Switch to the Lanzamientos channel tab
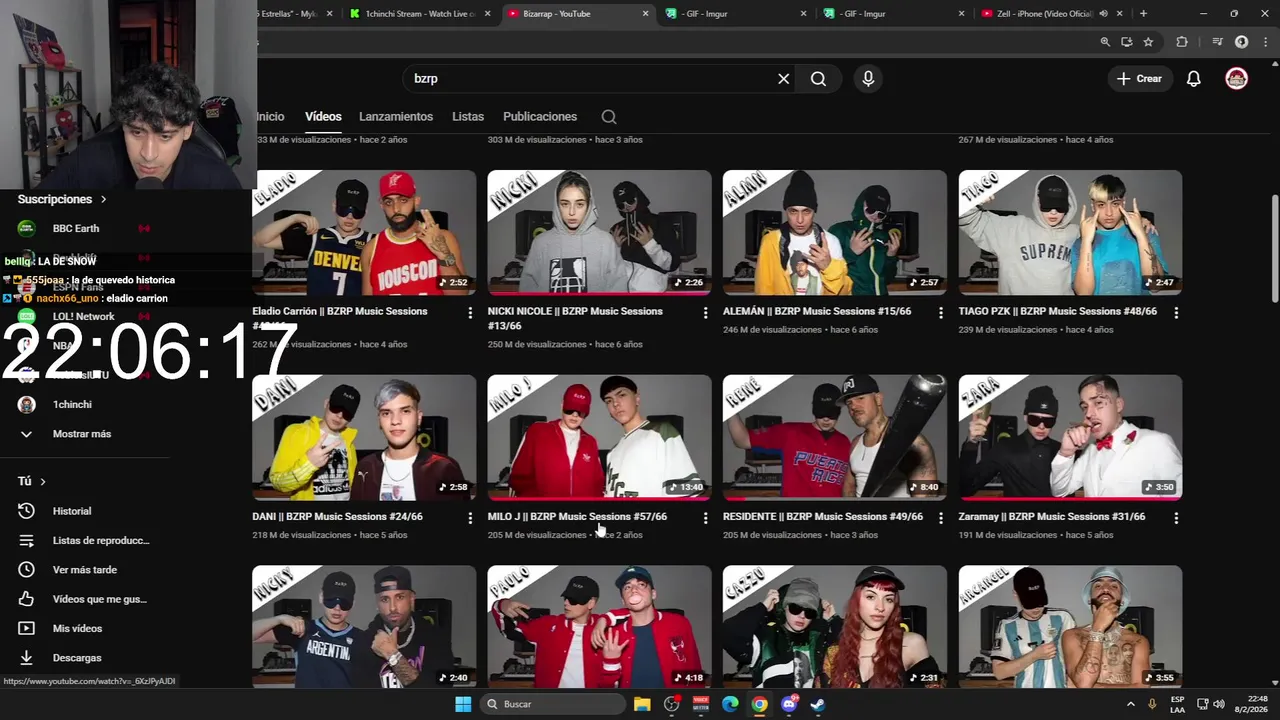 396,117
